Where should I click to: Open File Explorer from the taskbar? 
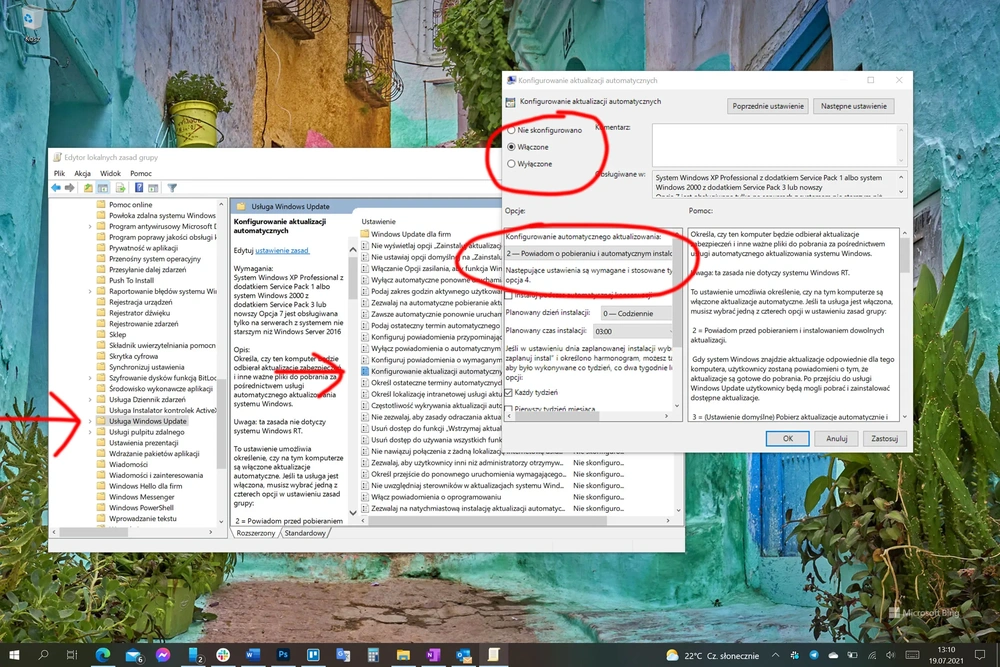tap(403, 654)
